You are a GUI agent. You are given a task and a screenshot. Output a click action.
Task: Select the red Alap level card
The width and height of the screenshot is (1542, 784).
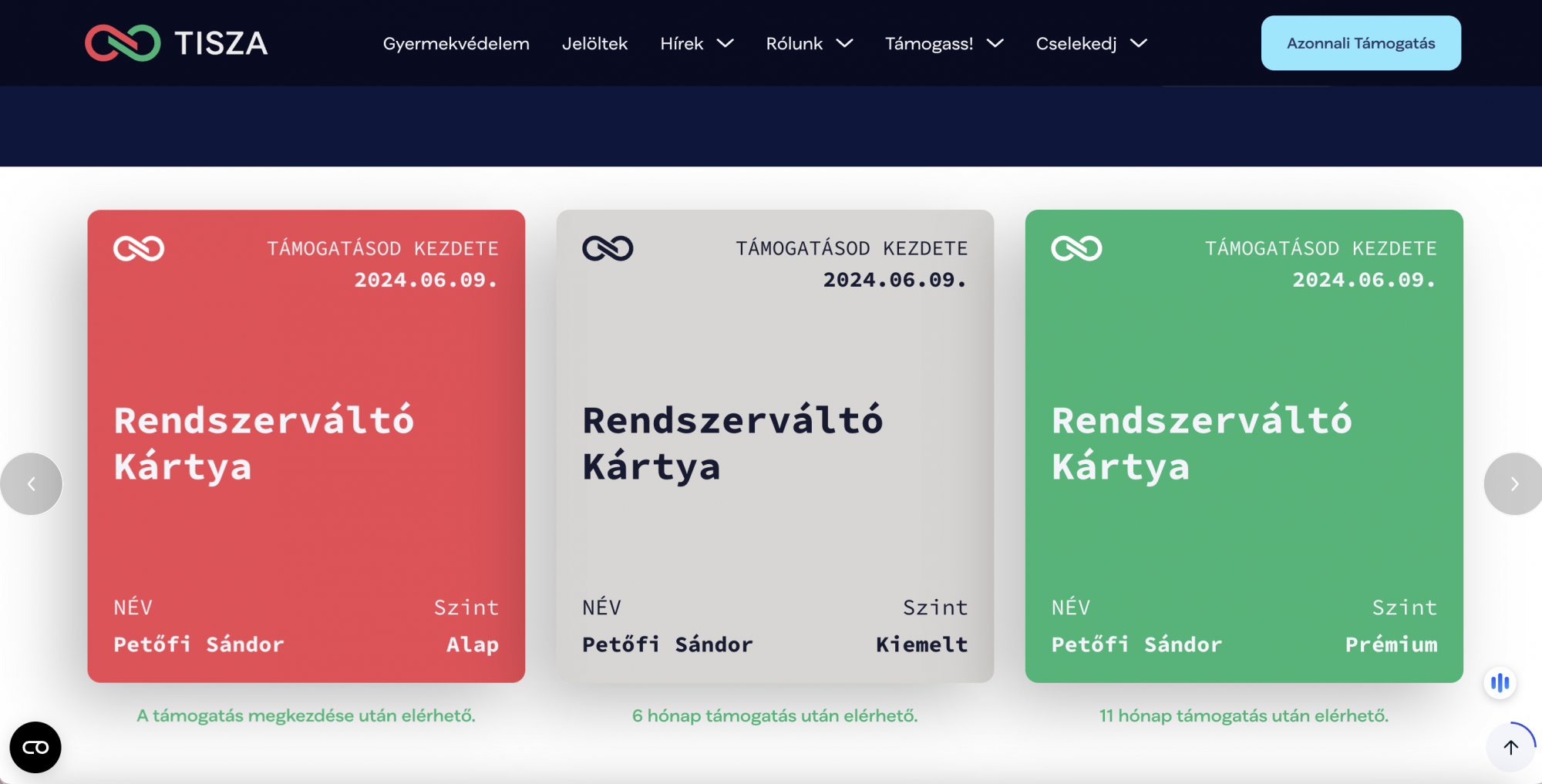click(306, 446)
